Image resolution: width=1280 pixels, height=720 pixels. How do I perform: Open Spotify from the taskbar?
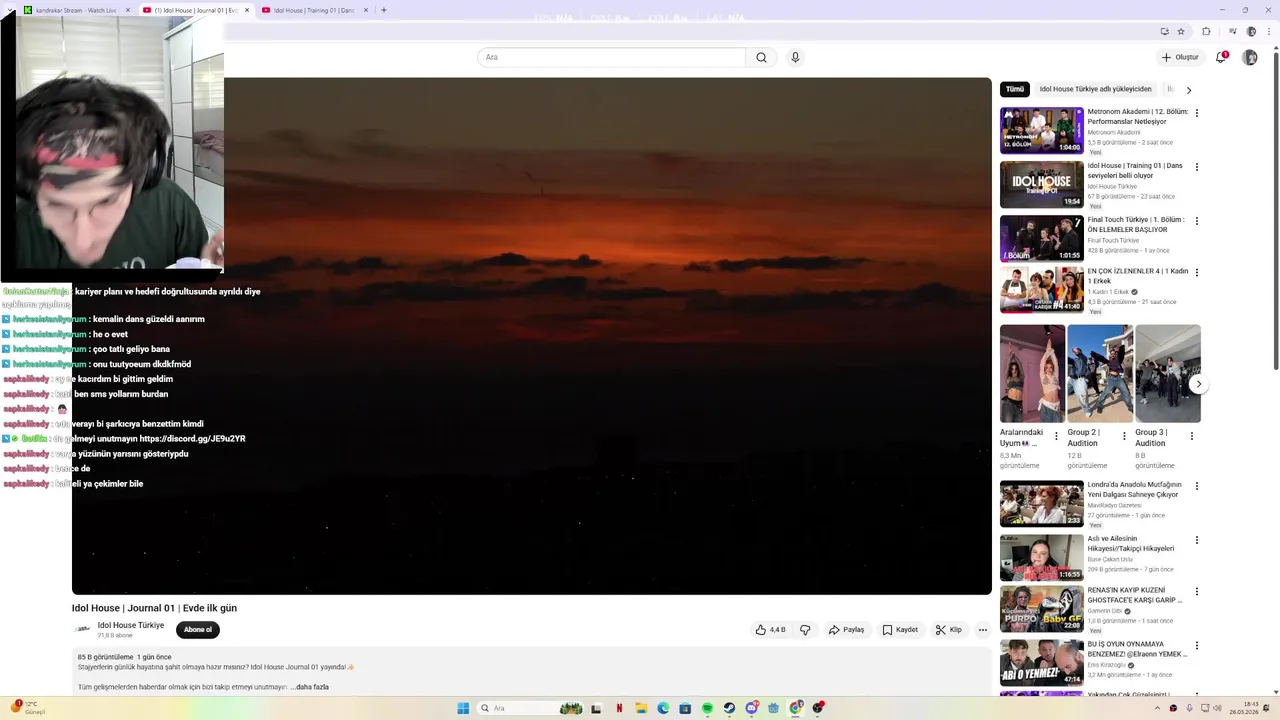click(707, 708)
